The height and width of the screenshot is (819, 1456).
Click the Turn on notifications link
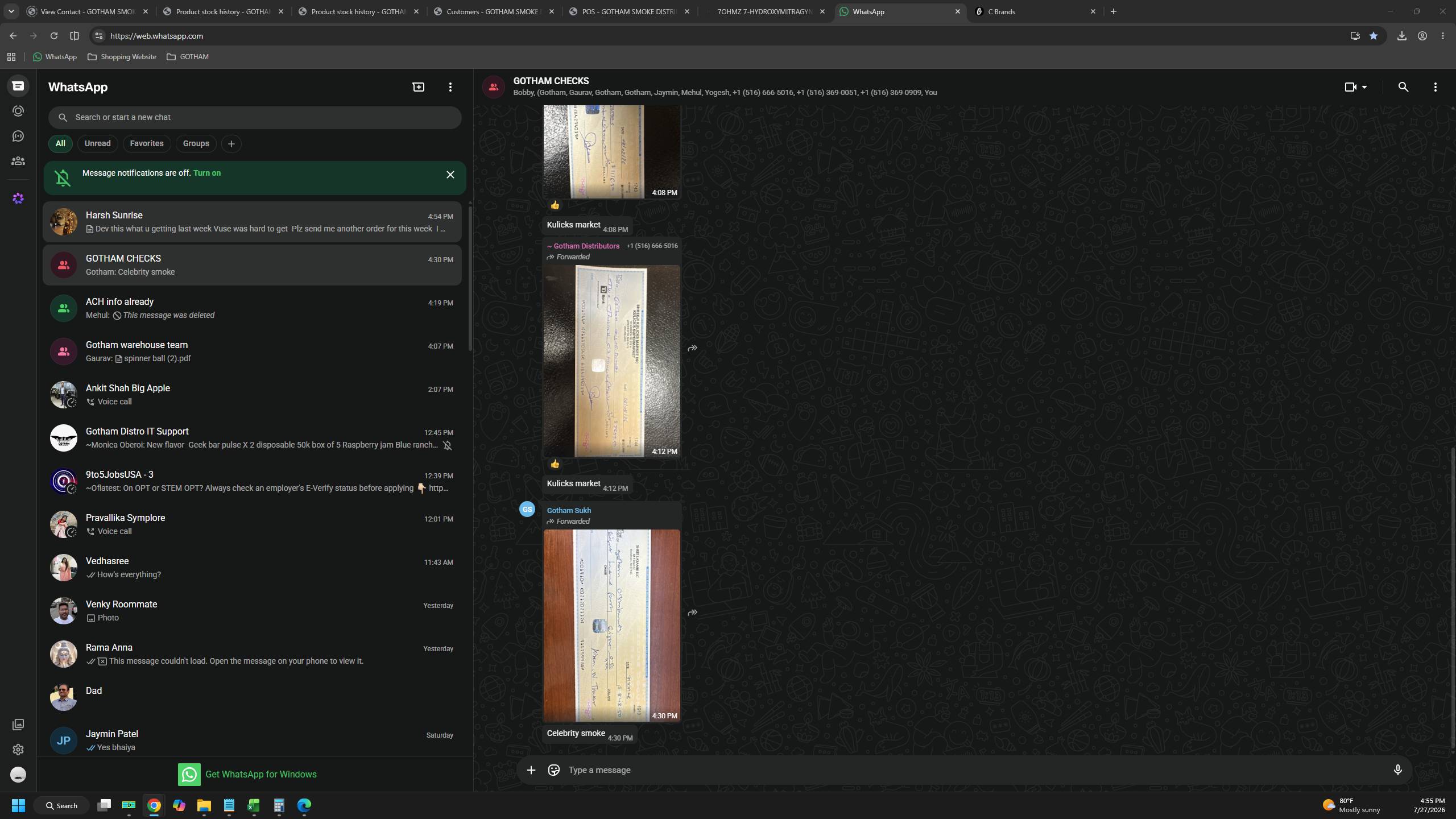coord(207,173)
